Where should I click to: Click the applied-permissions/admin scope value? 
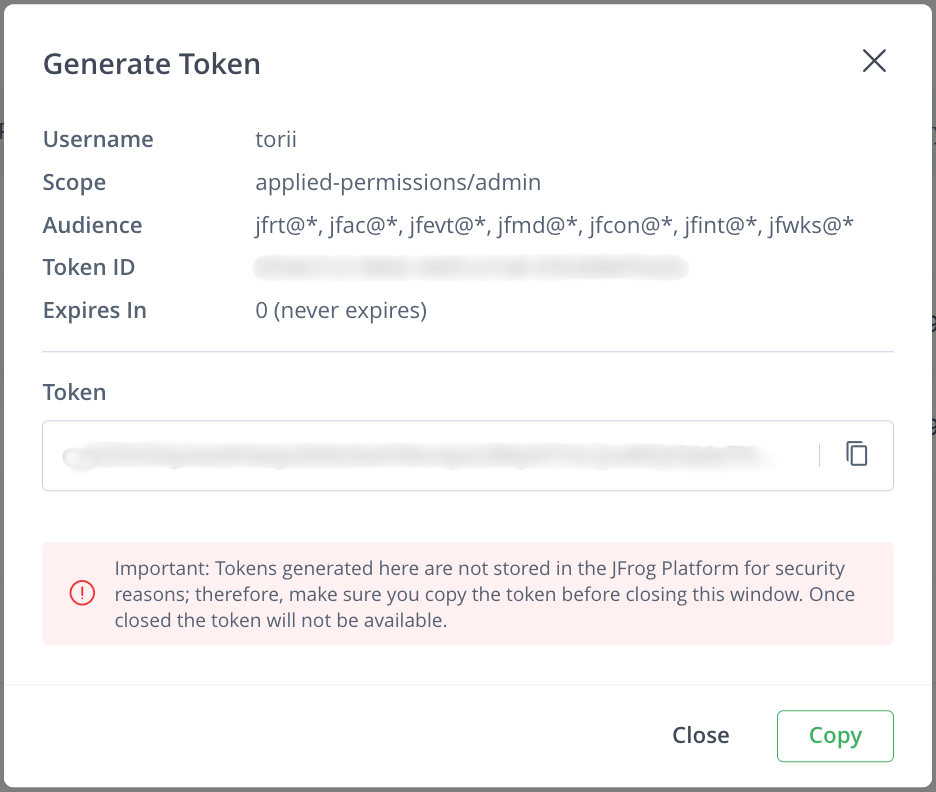click(398, 182)
